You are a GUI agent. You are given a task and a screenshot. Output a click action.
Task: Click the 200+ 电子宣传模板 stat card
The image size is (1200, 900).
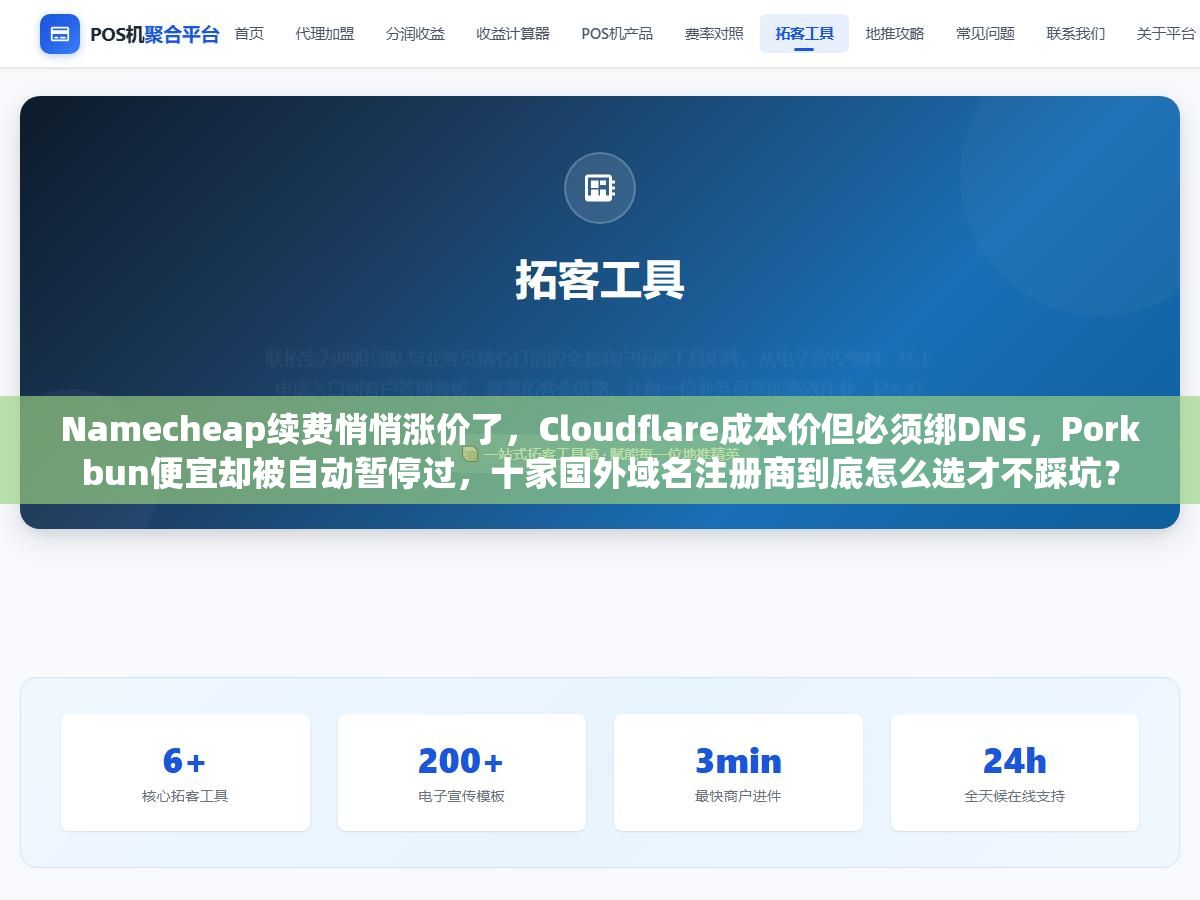[x=462, y=772]
